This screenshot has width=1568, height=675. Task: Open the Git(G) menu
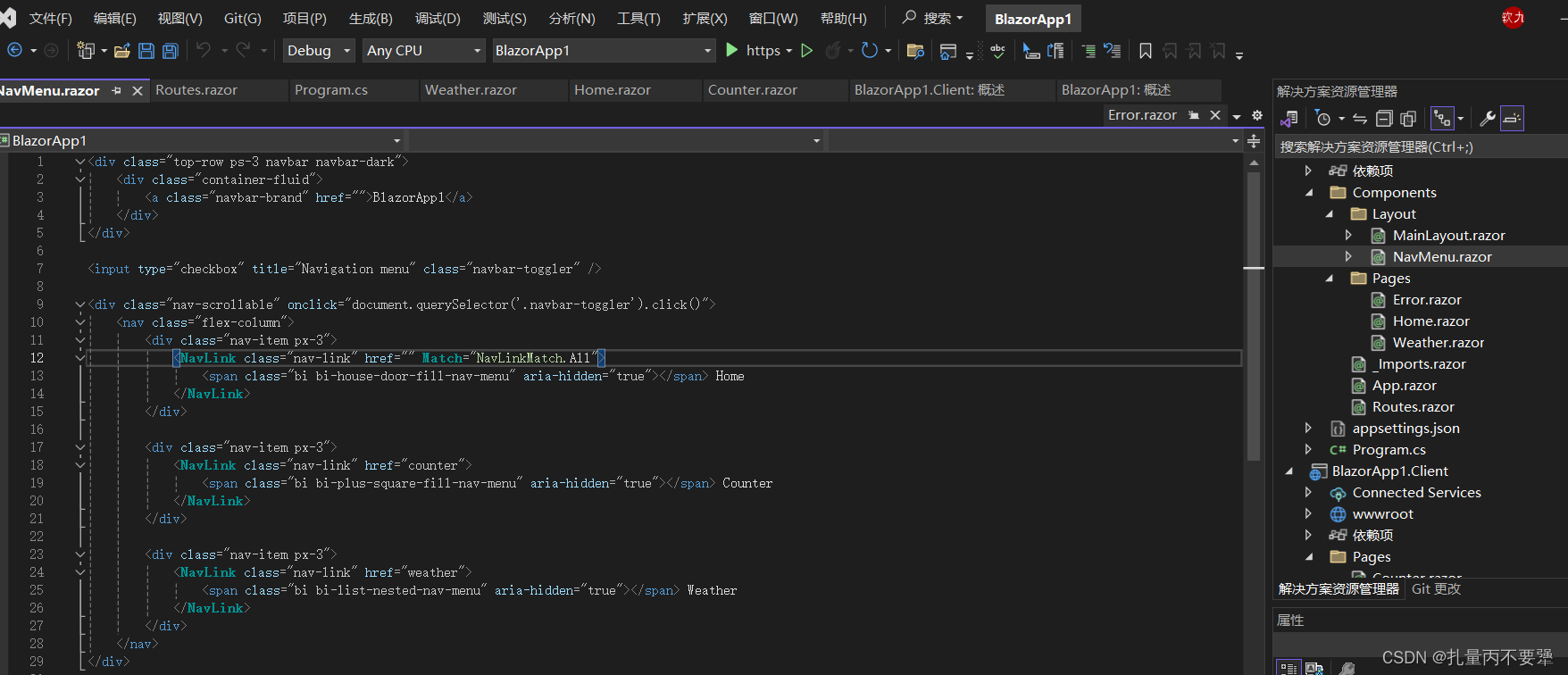click(243, 19)
